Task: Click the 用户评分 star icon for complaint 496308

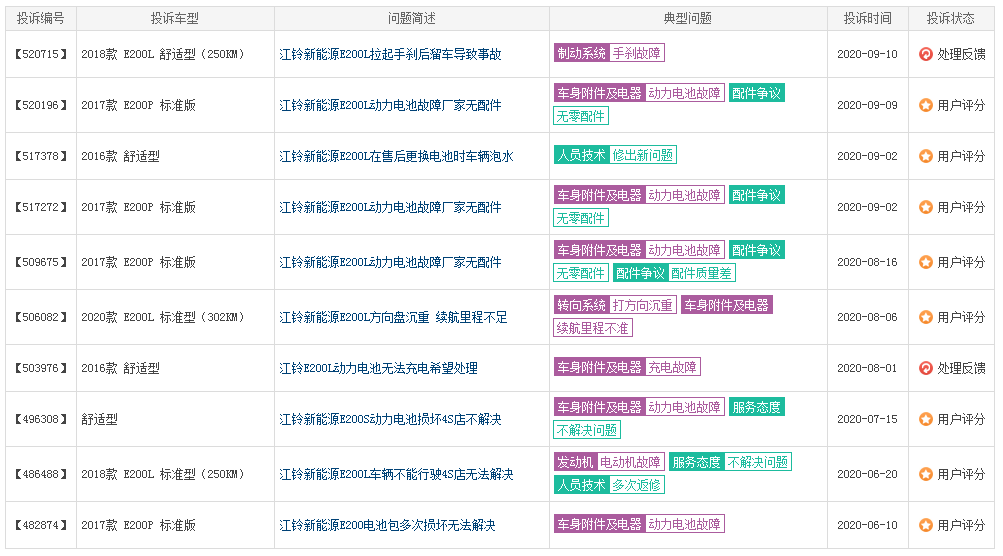Action: click(926, 419)
